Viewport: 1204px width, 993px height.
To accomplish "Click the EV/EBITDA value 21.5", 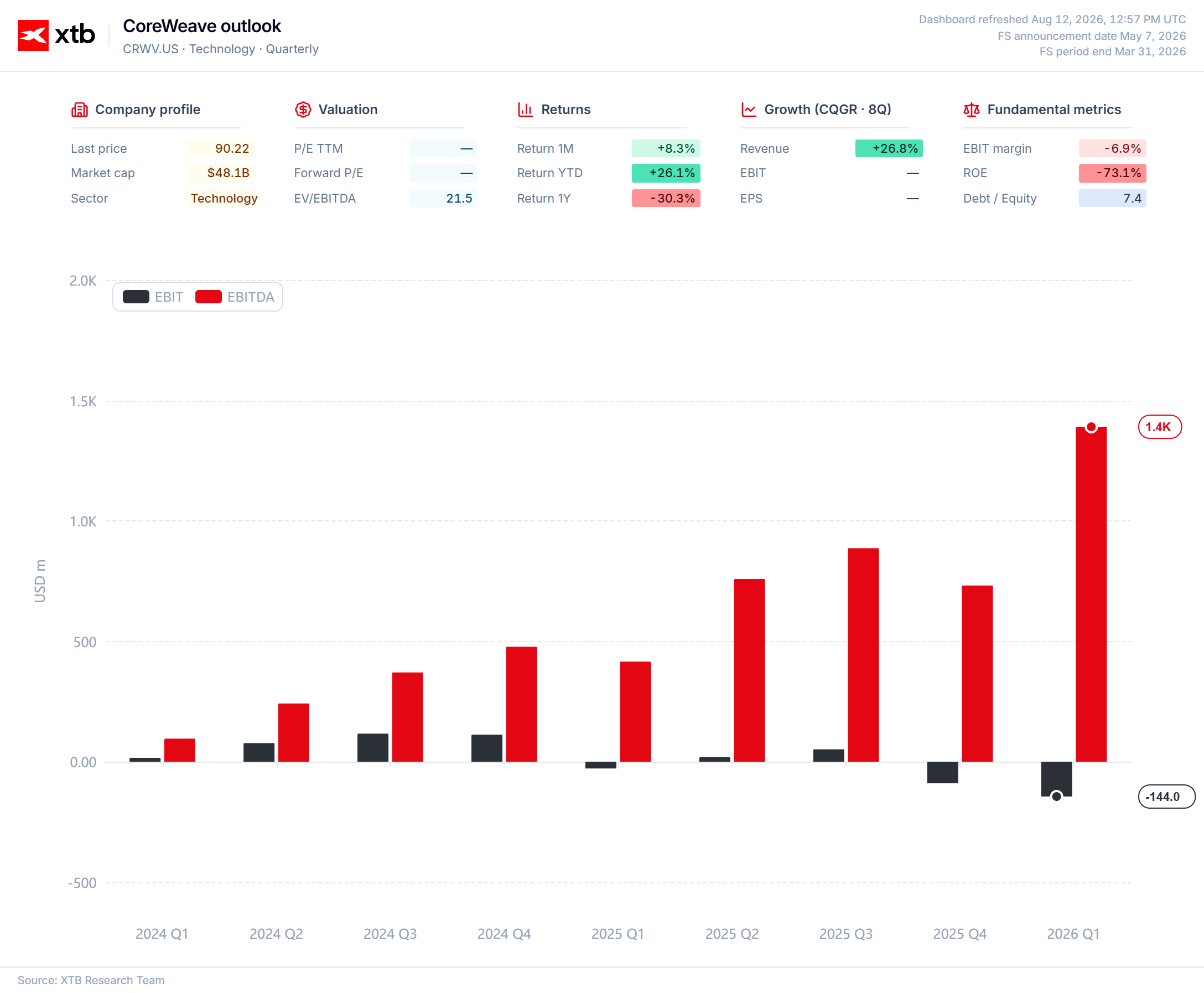I will pyautogui.click(x=443, y=199).
